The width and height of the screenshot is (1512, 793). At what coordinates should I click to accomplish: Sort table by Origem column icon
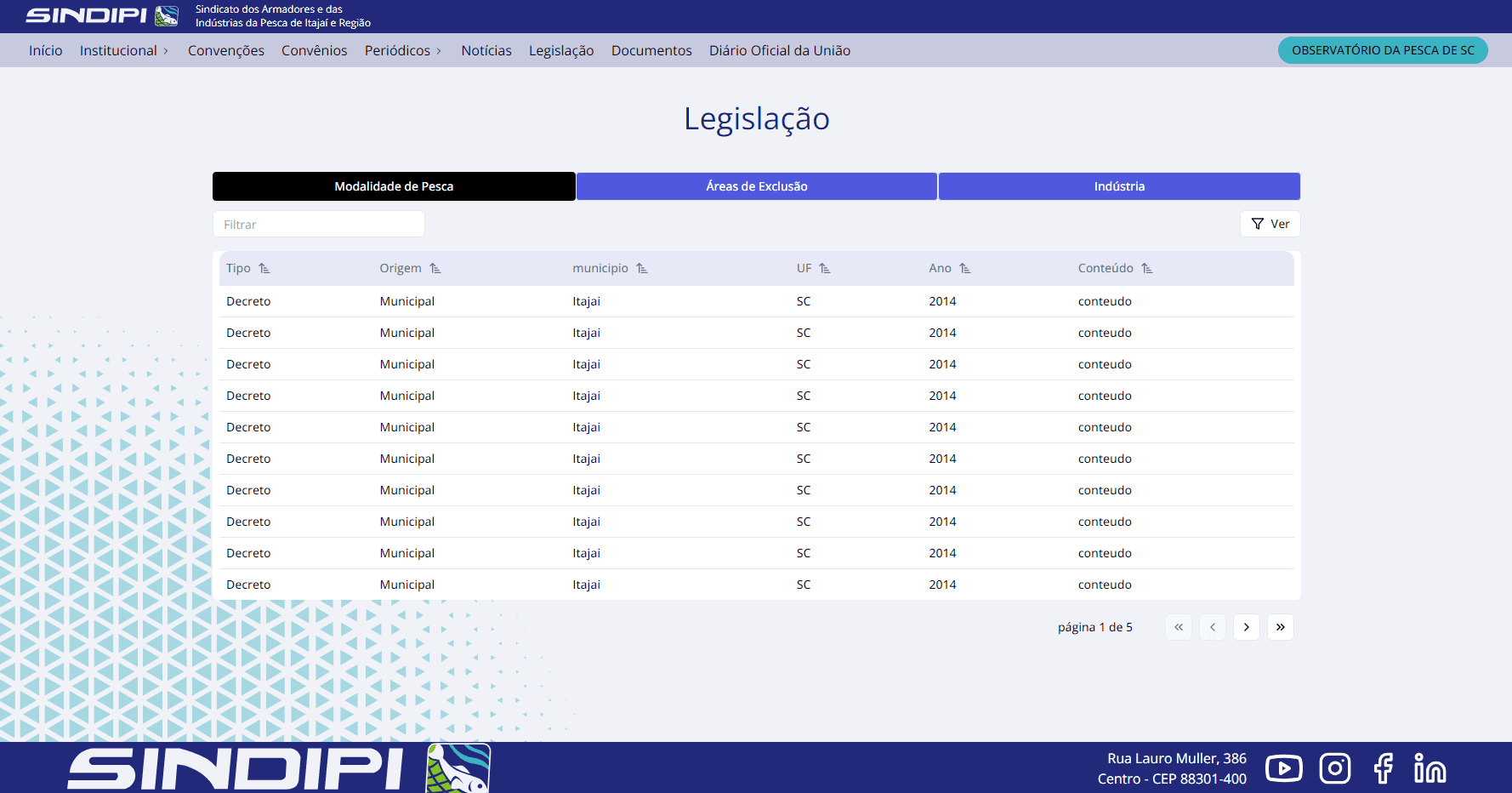435,268
